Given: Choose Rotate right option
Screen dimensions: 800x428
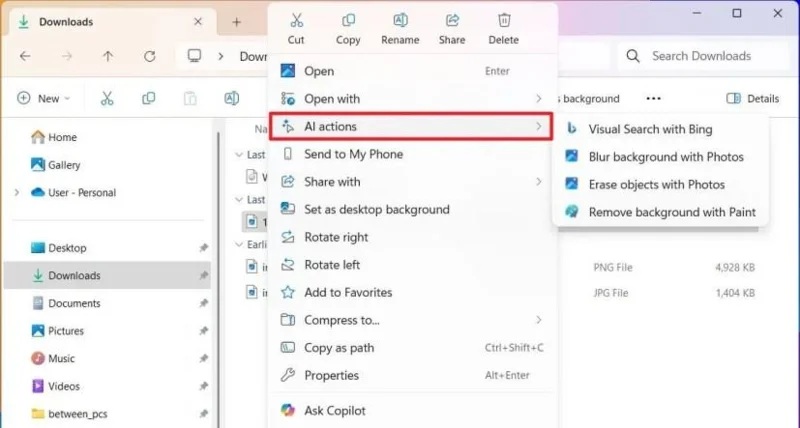Looking at the screenshot, I should click(412, 237).
